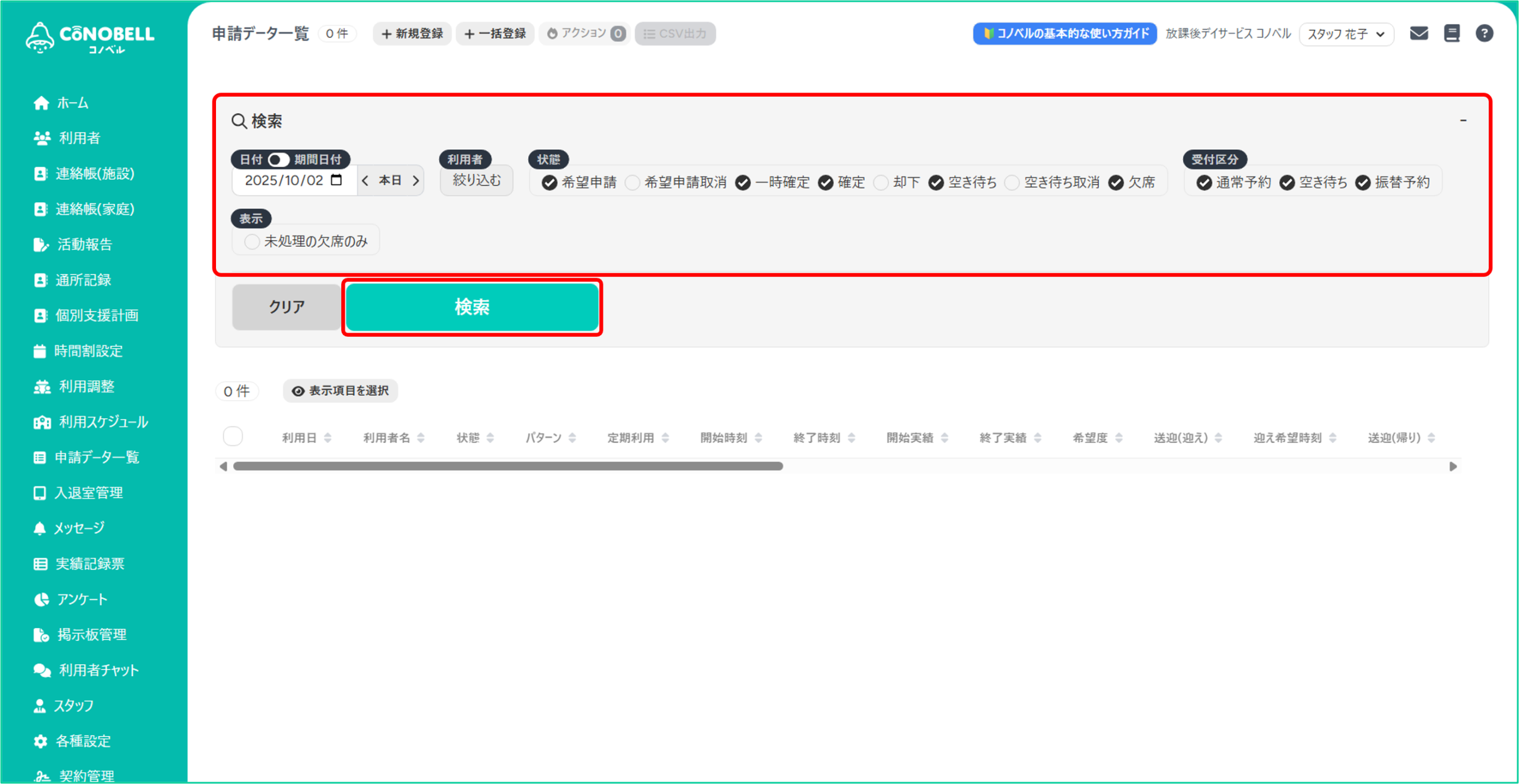Click the CONOBELL logo
Viewport: 1519px width, 784px height.
pos(90,38)
